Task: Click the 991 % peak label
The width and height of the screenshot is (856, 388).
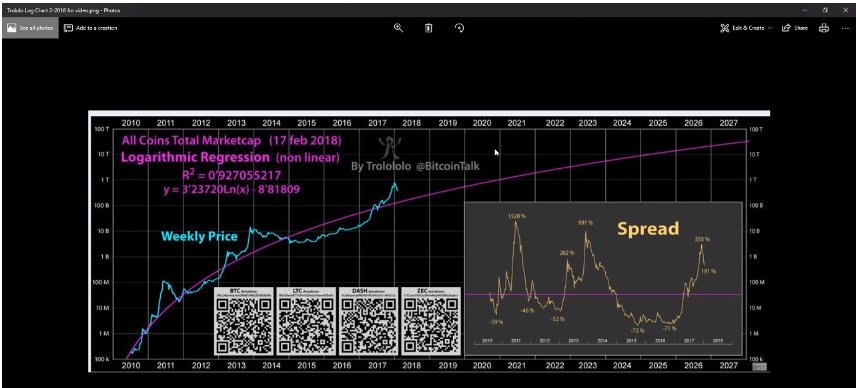Action: 586,223
